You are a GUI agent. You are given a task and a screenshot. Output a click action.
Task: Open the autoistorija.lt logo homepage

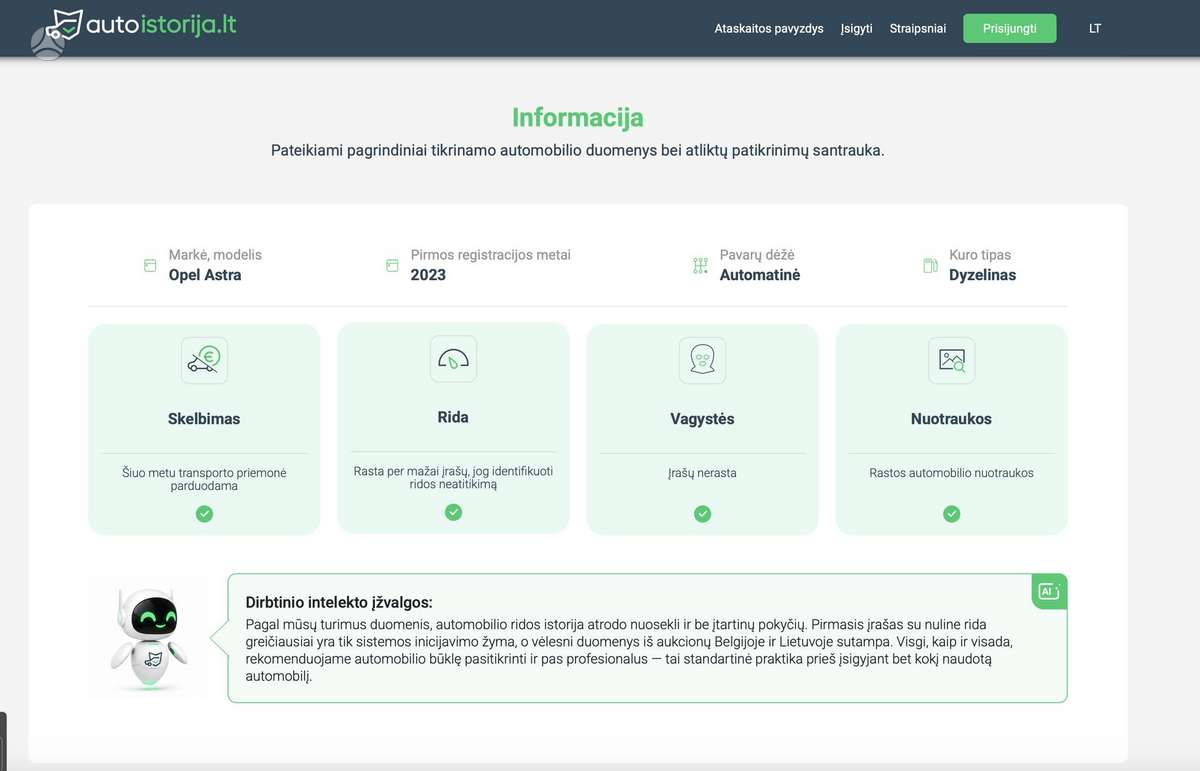pos(143,26)
